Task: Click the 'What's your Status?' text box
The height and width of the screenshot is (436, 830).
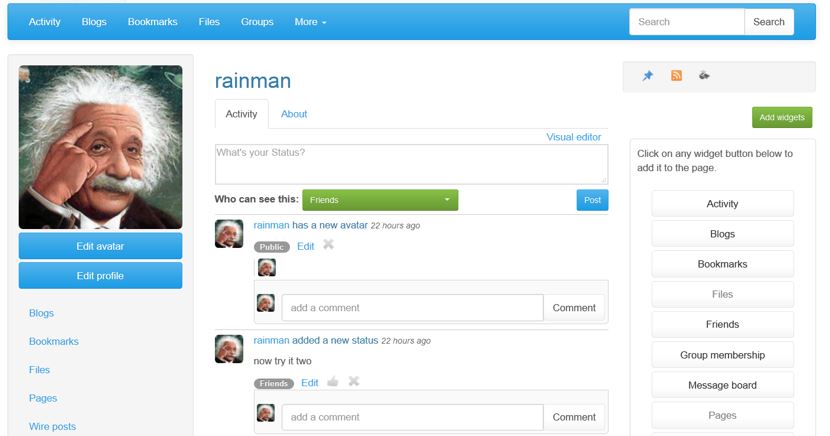Action: point(411,164)
